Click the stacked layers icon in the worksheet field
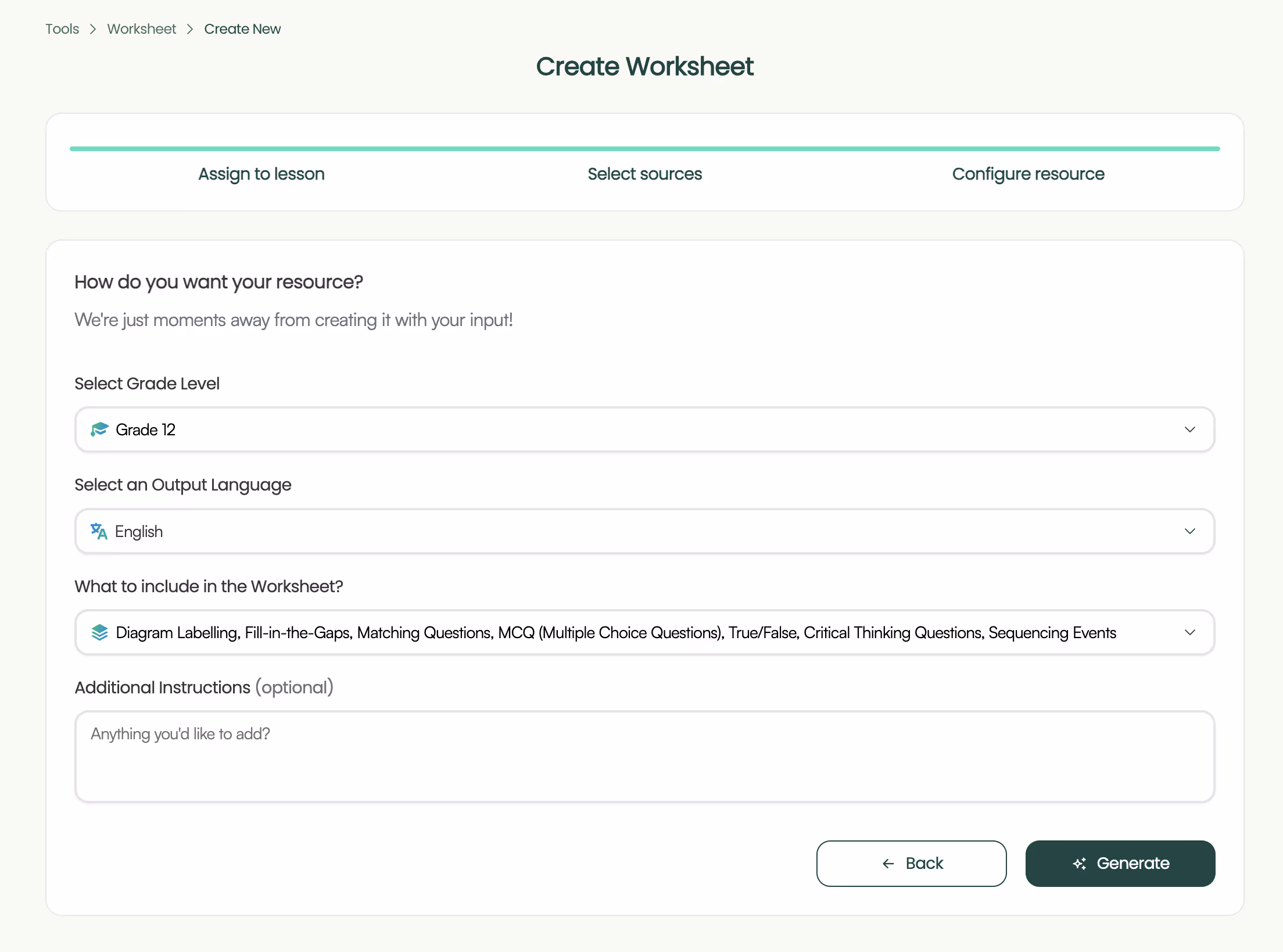 [x=99, y=632]
